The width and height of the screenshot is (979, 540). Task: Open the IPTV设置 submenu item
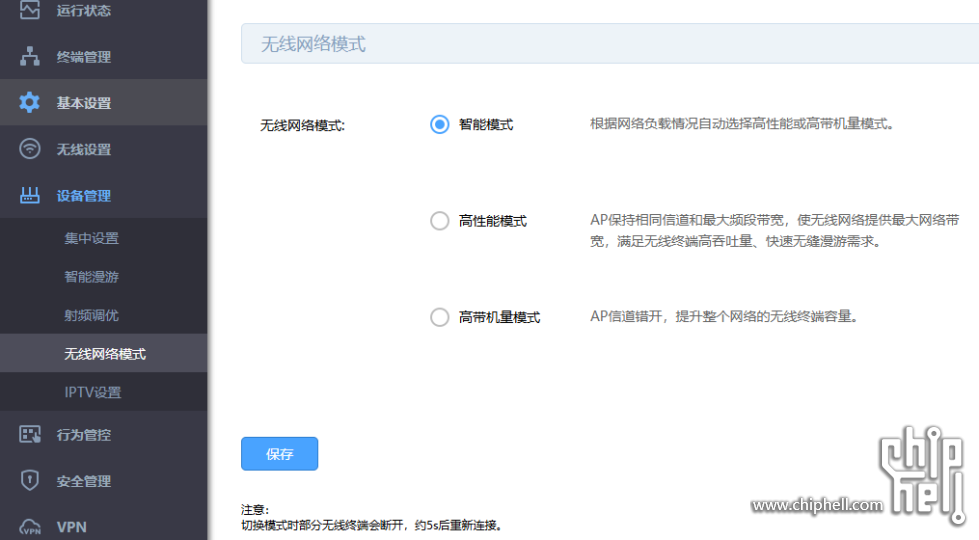pos(104,392)
